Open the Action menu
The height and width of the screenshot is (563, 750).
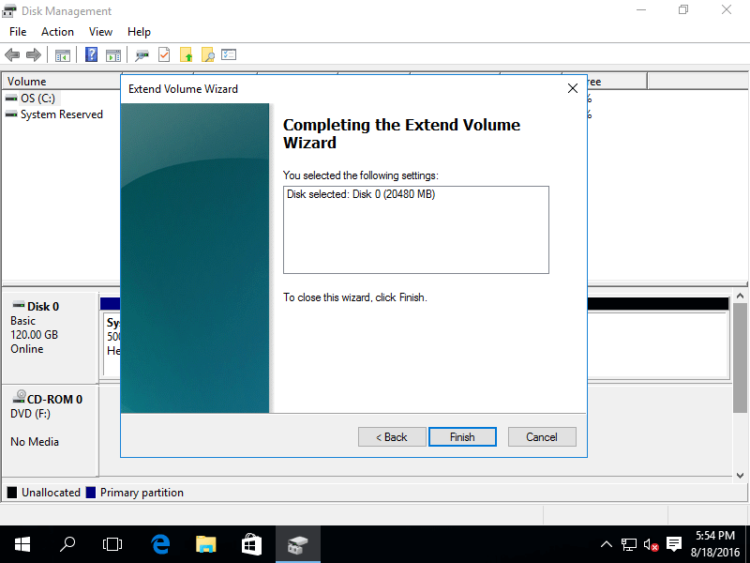57,32
